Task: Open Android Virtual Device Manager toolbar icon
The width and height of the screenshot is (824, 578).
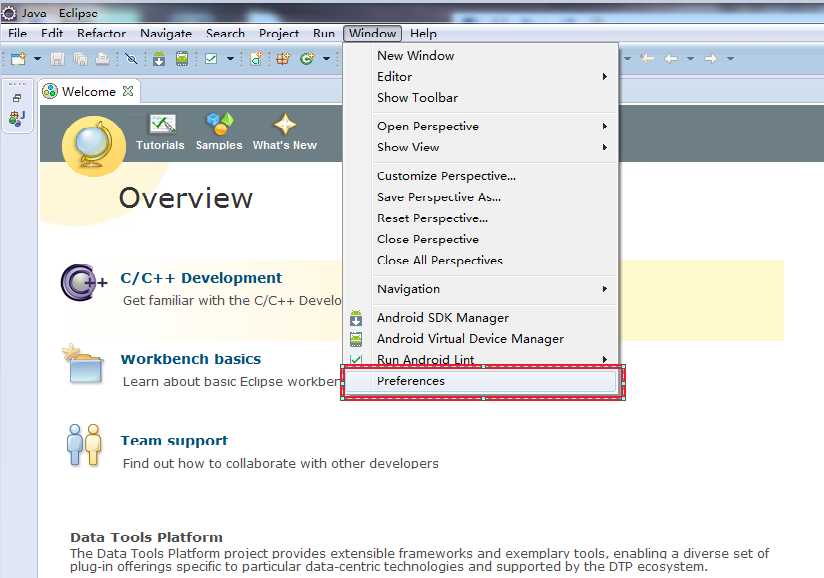Action: point(182,58)
